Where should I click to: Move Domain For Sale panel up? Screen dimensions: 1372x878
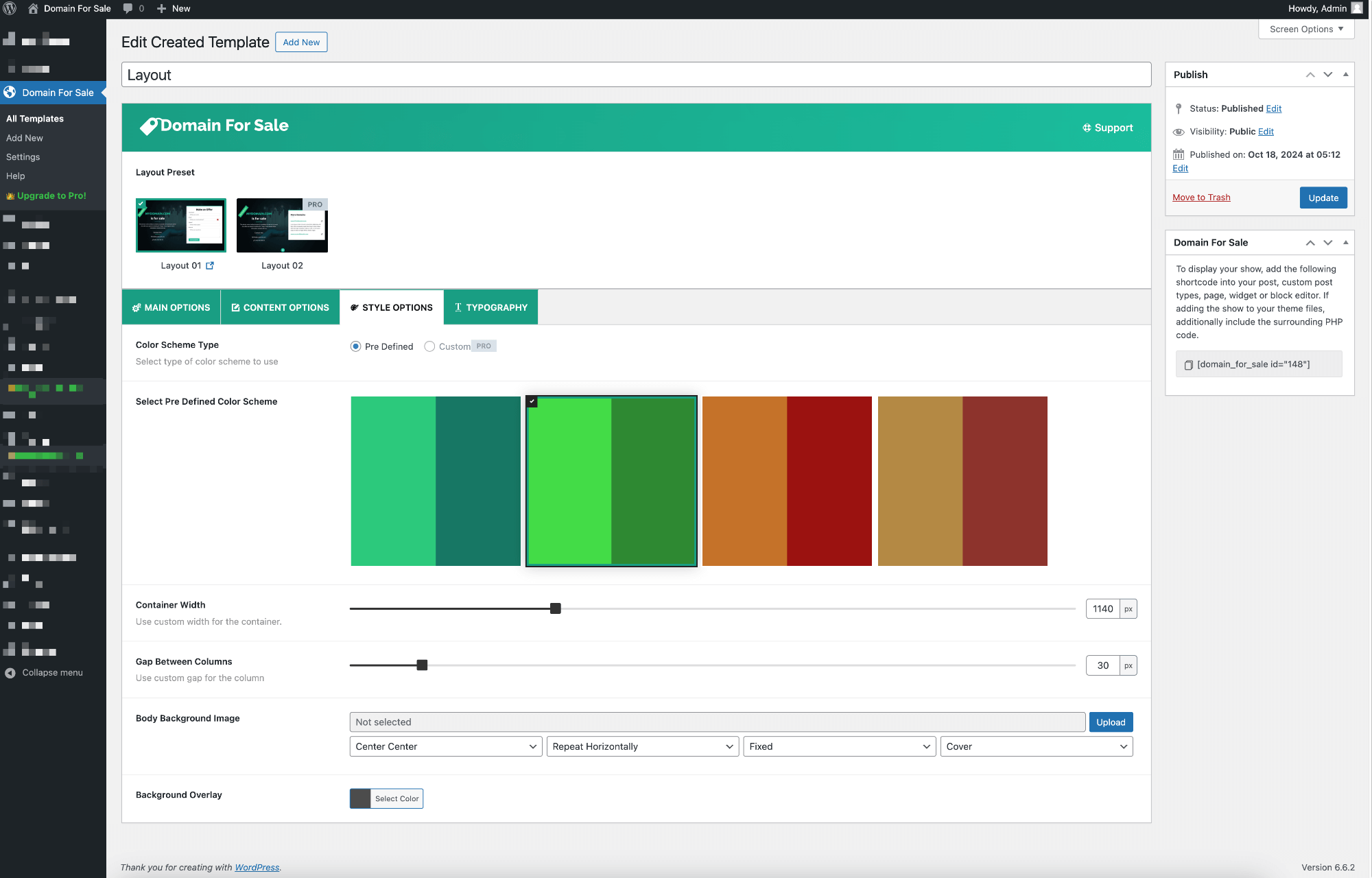(x=1310, y=243)
